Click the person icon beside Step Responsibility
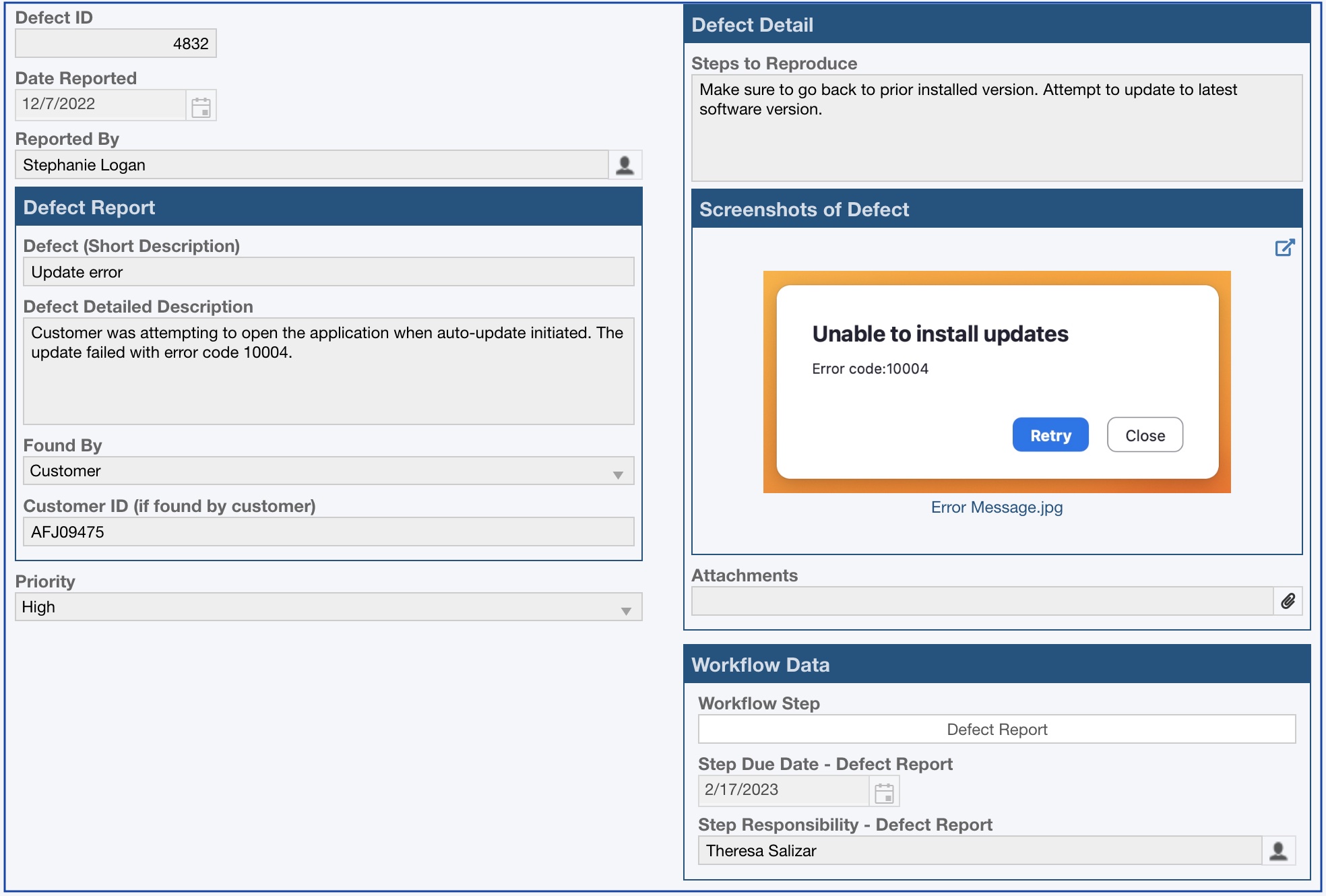The width and height of the screenshot is (1326, 896). [x=1278, y=851]
